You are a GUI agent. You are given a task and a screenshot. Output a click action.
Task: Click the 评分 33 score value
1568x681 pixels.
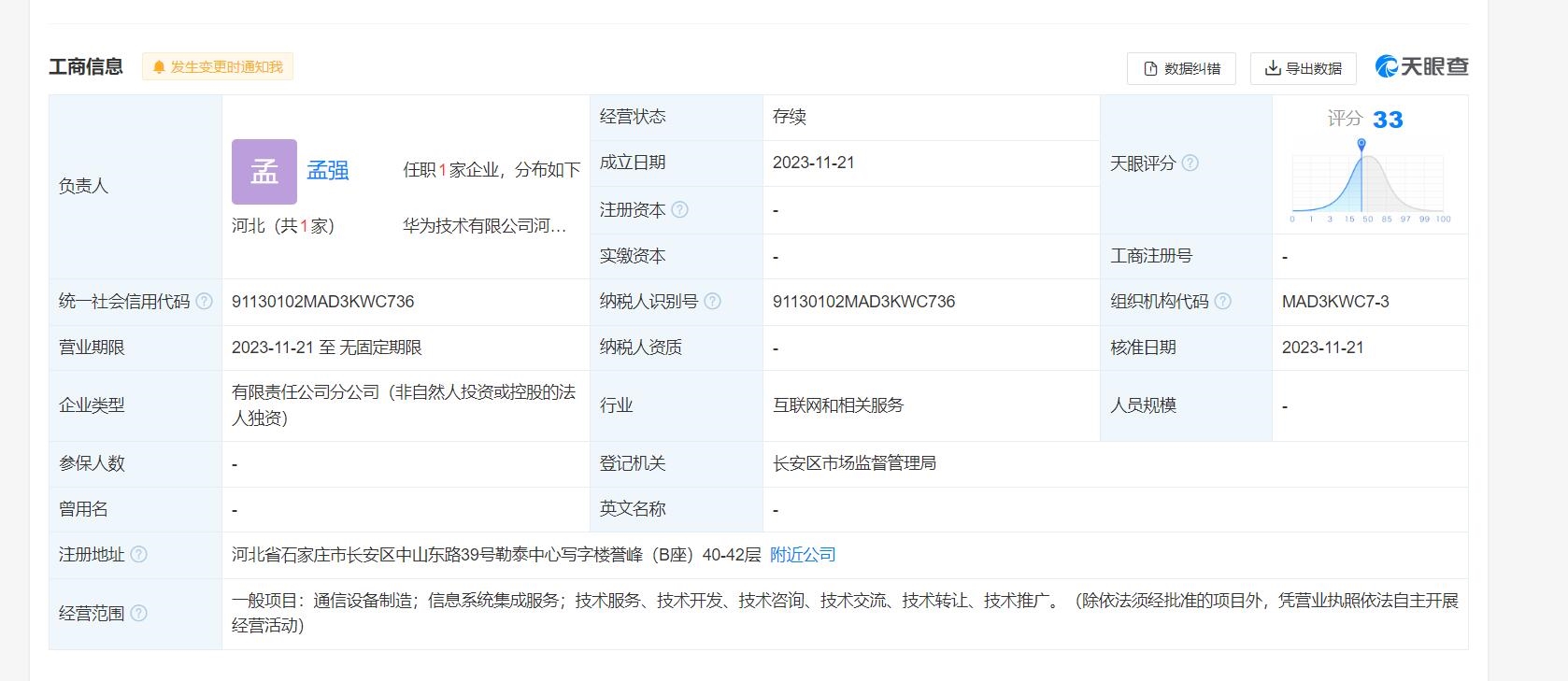1387,120
